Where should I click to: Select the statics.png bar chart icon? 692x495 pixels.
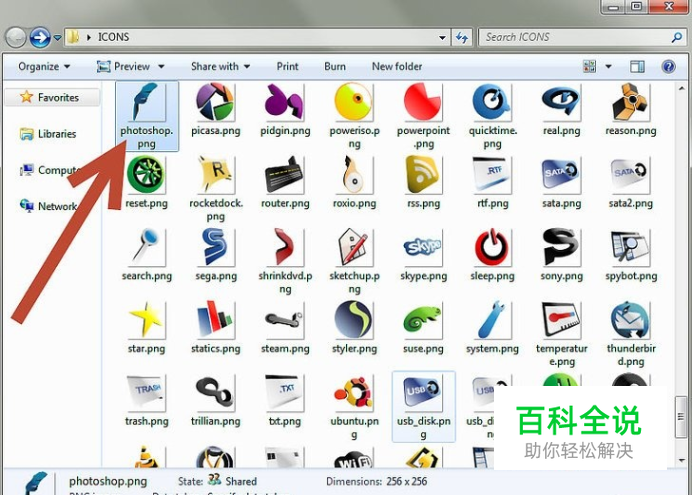(x=215, y=320)
